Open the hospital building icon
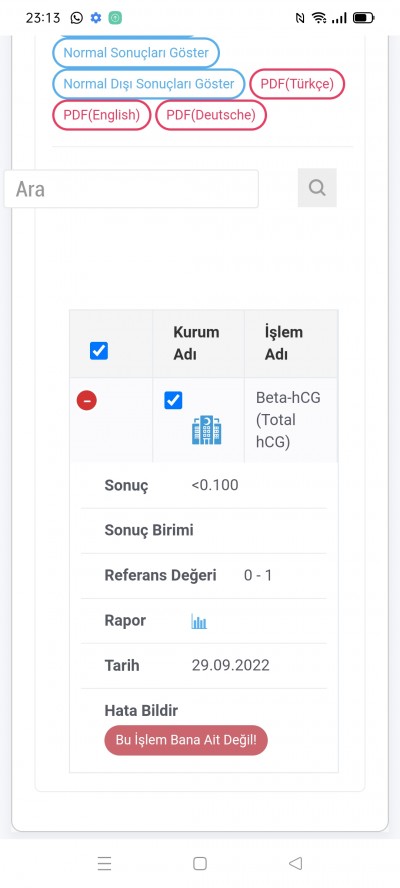 click(206, 430)
